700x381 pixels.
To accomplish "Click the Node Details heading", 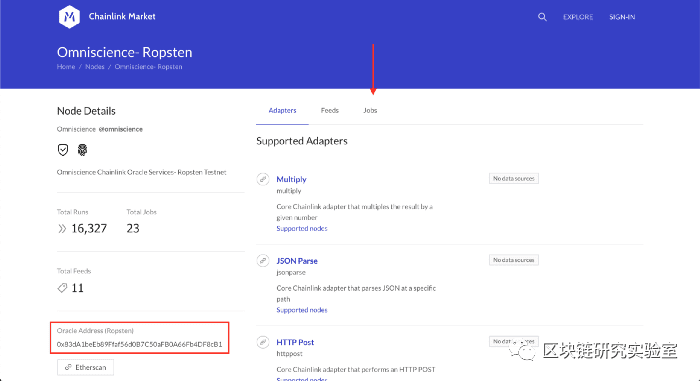I will pos(86,111).
